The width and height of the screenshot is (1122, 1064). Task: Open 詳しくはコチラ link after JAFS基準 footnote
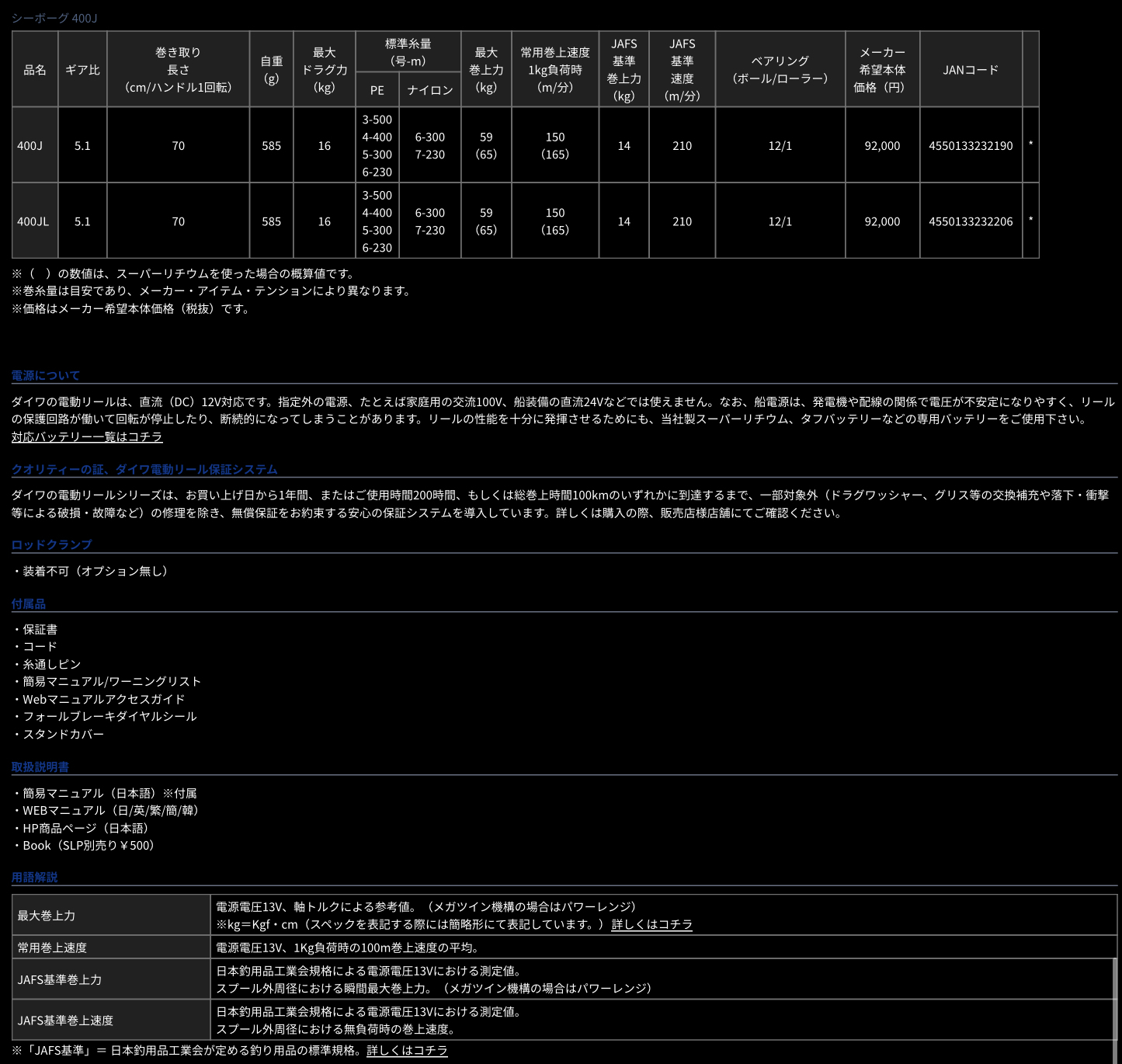(x=407, y=1050)
